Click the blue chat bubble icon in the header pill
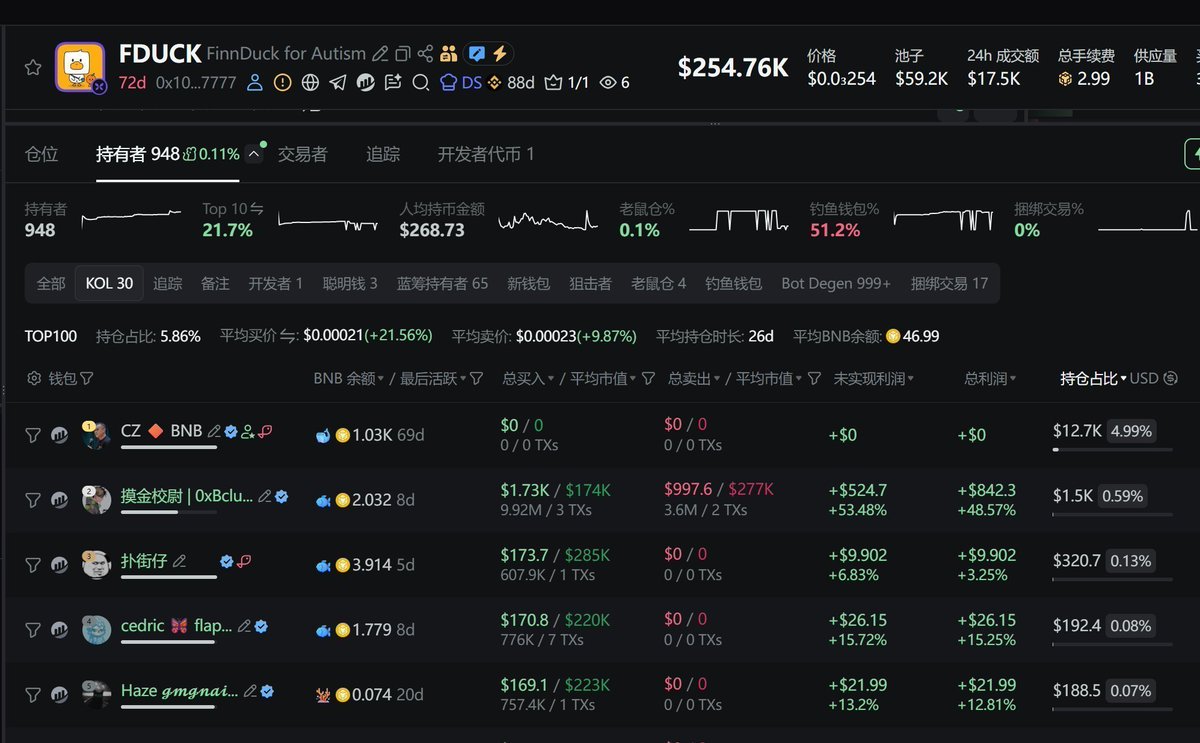1200x743 pixels. (x=477, y=54)
